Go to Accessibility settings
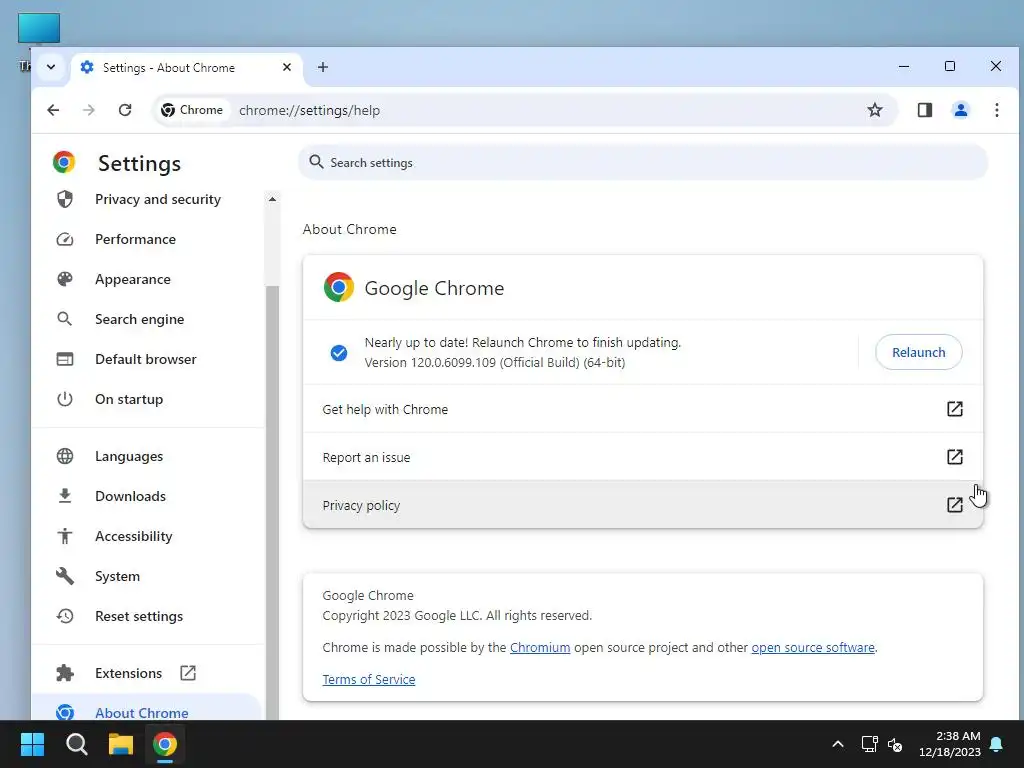Image resolution: width=1024 pixels, height=768 pixels. [148, 536]
